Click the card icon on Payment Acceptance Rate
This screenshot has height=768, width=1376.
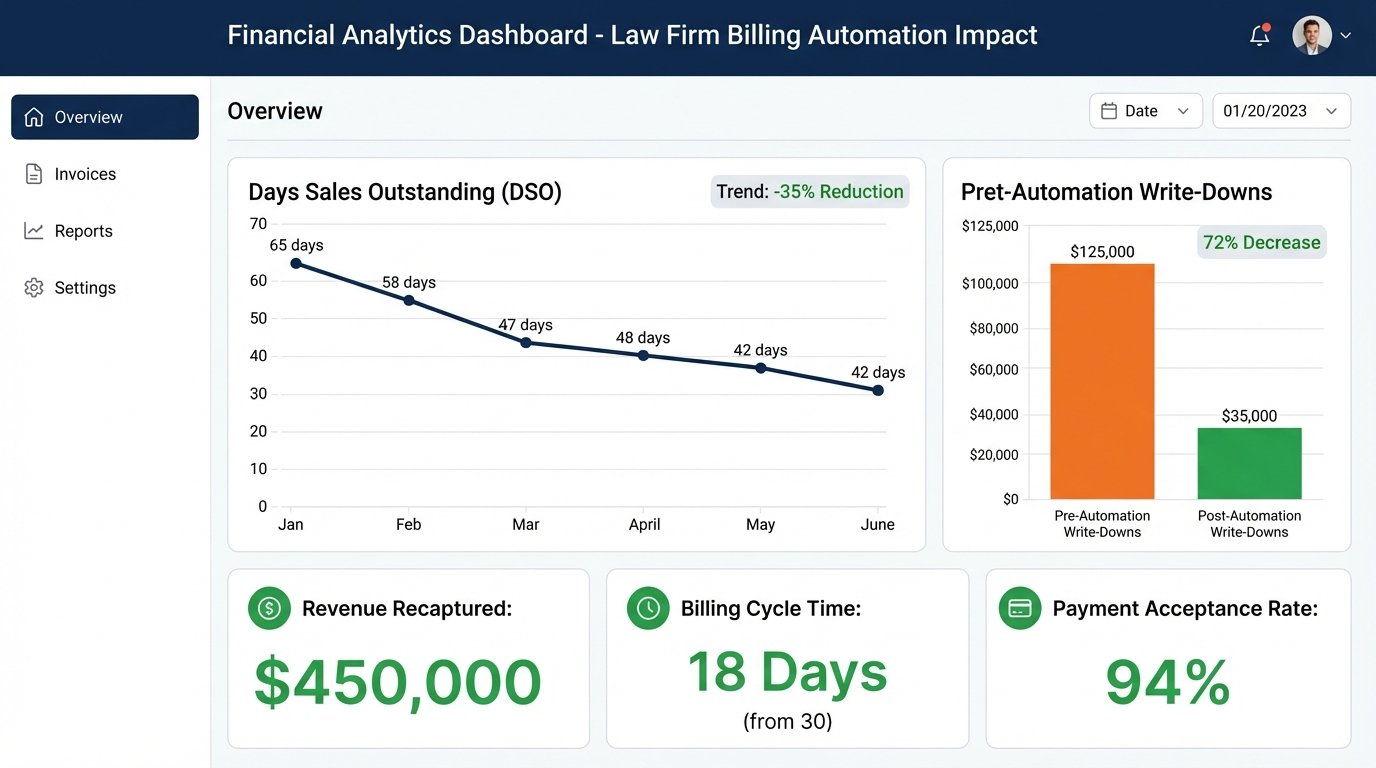point(1019,608)
